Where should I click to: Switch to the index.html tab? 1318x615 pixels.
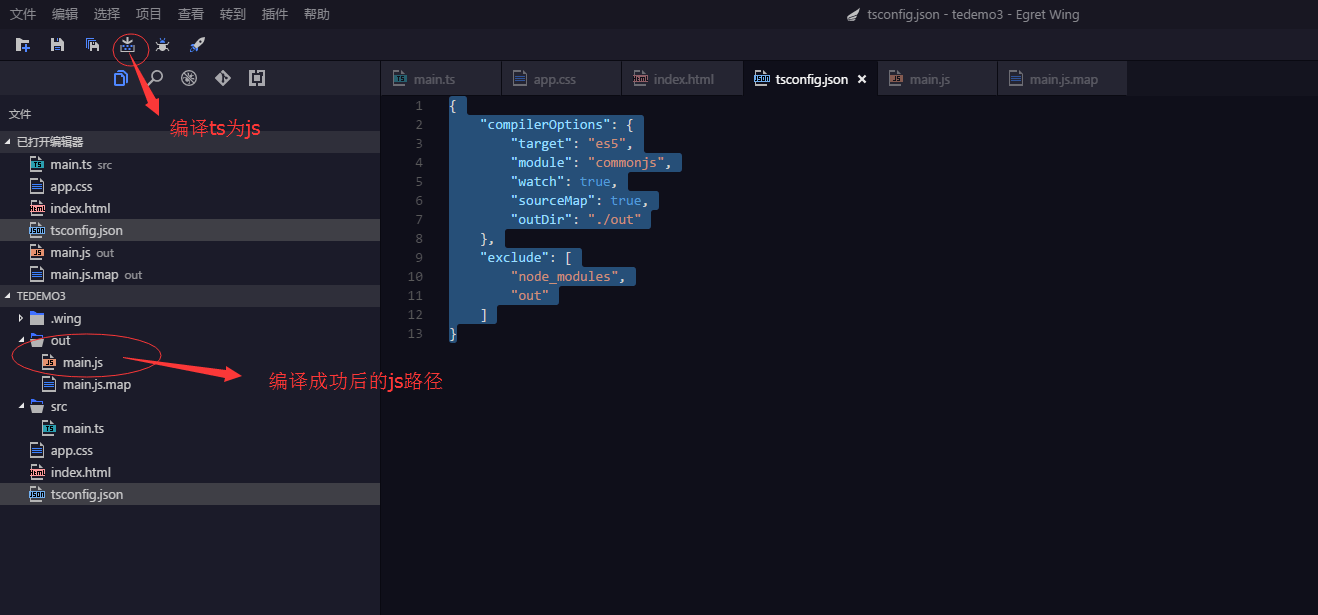tap(682, 77)
